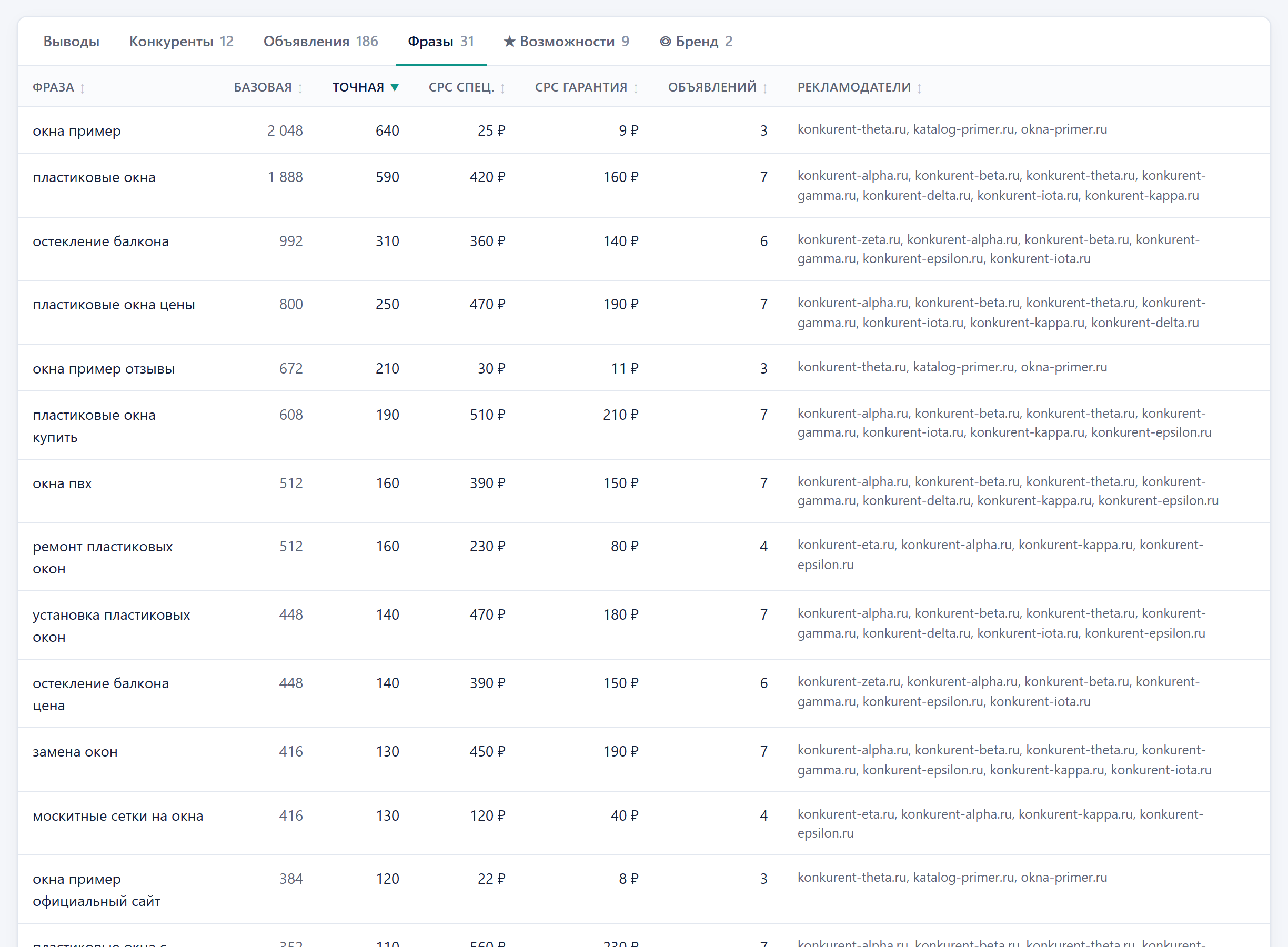Click phrase 'окна пример официальный сайт'
The height and width of the screenshot is (947, 1288).
click(97, 890)
